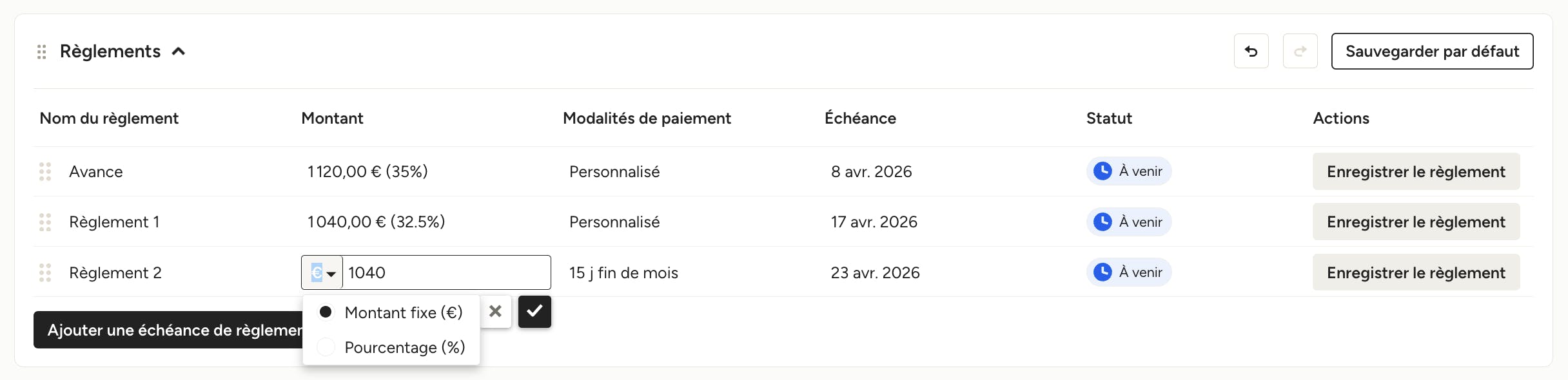Screen dimensions: 1568x380
Task: Click Enregistrer le règlement for Avance
Action: click(x=1416, y=171)
